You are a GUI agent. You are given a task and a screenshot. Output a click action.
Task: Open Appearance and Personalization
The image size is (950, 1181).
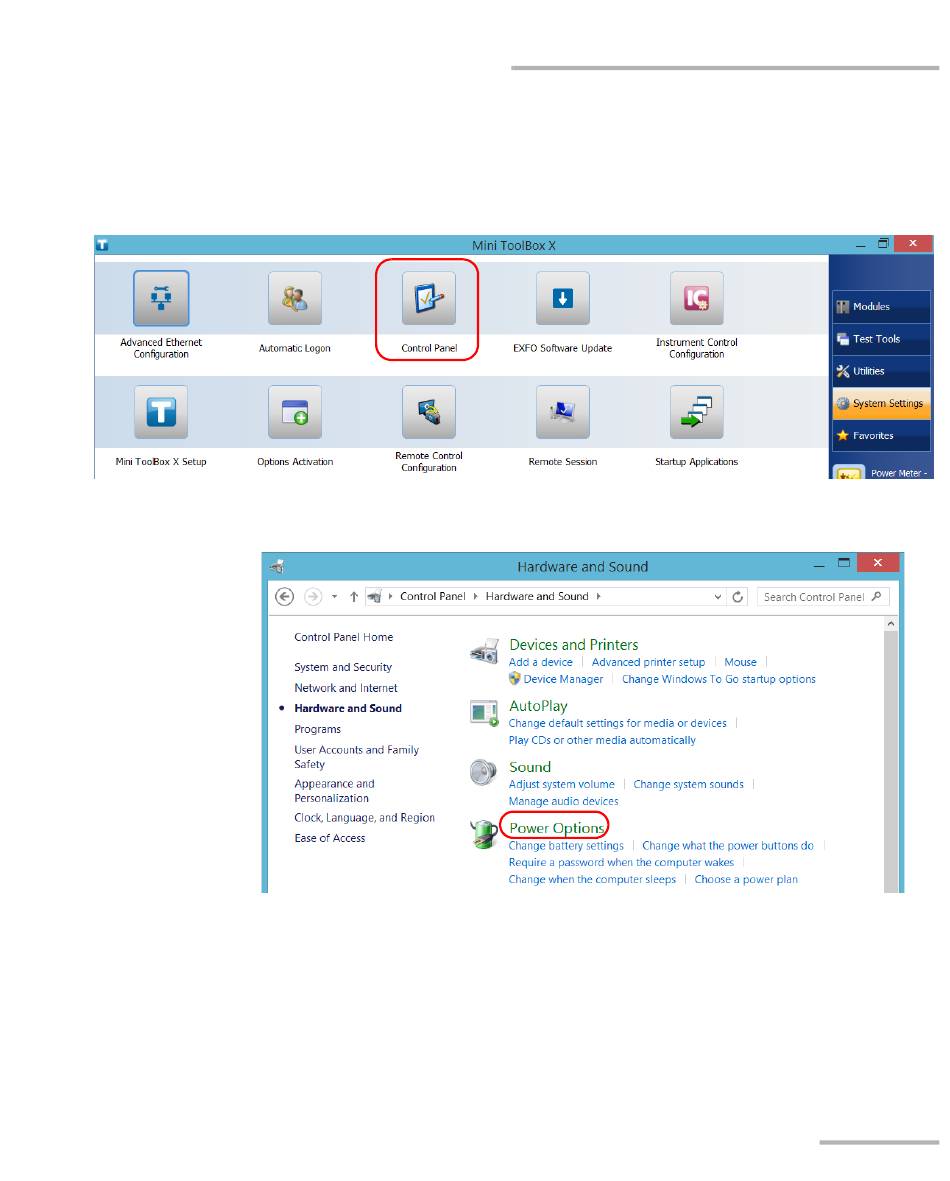coord(334,791)
